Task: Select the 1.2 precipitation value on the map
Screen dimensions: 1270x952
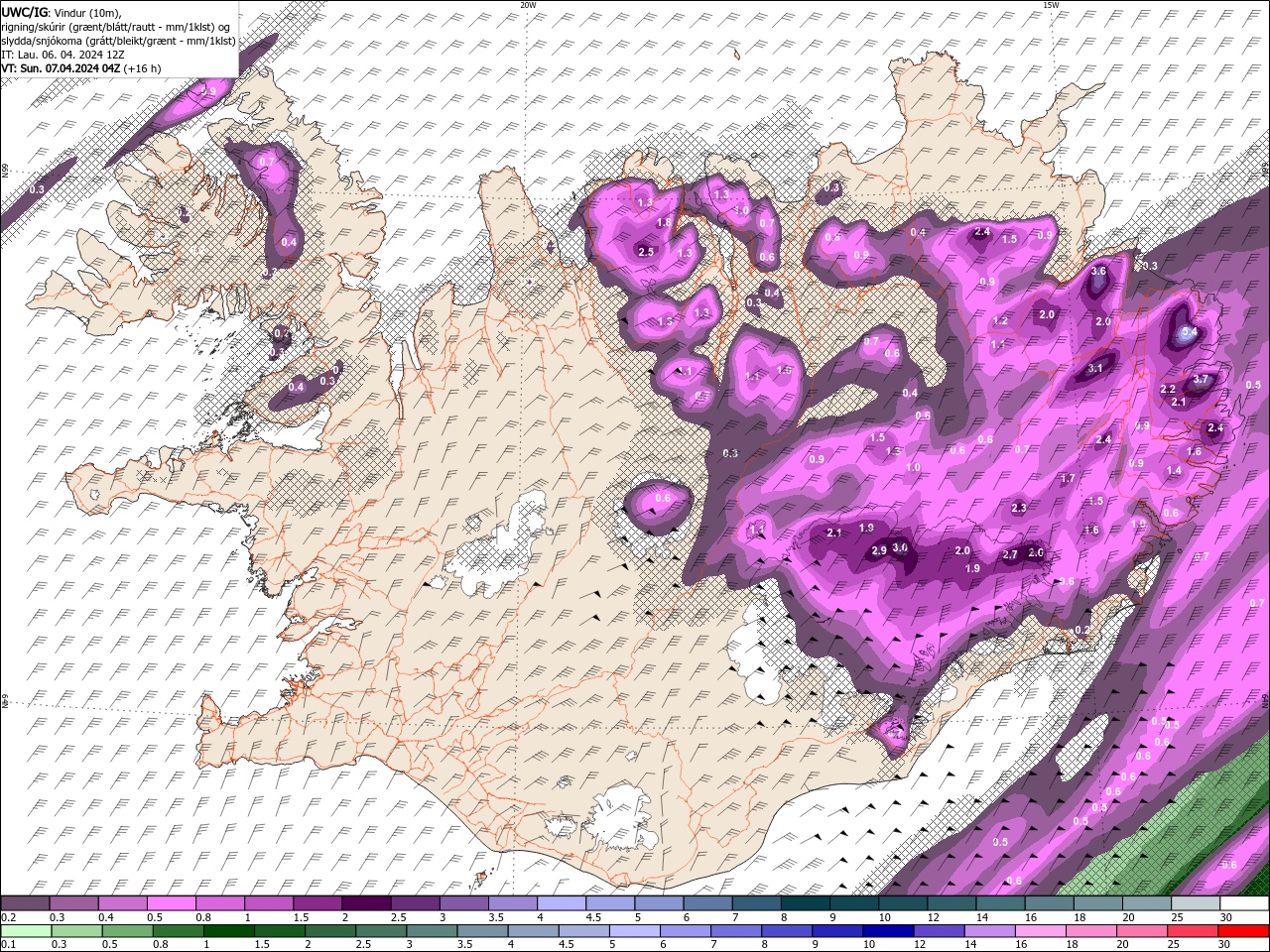Action: 1000,321
